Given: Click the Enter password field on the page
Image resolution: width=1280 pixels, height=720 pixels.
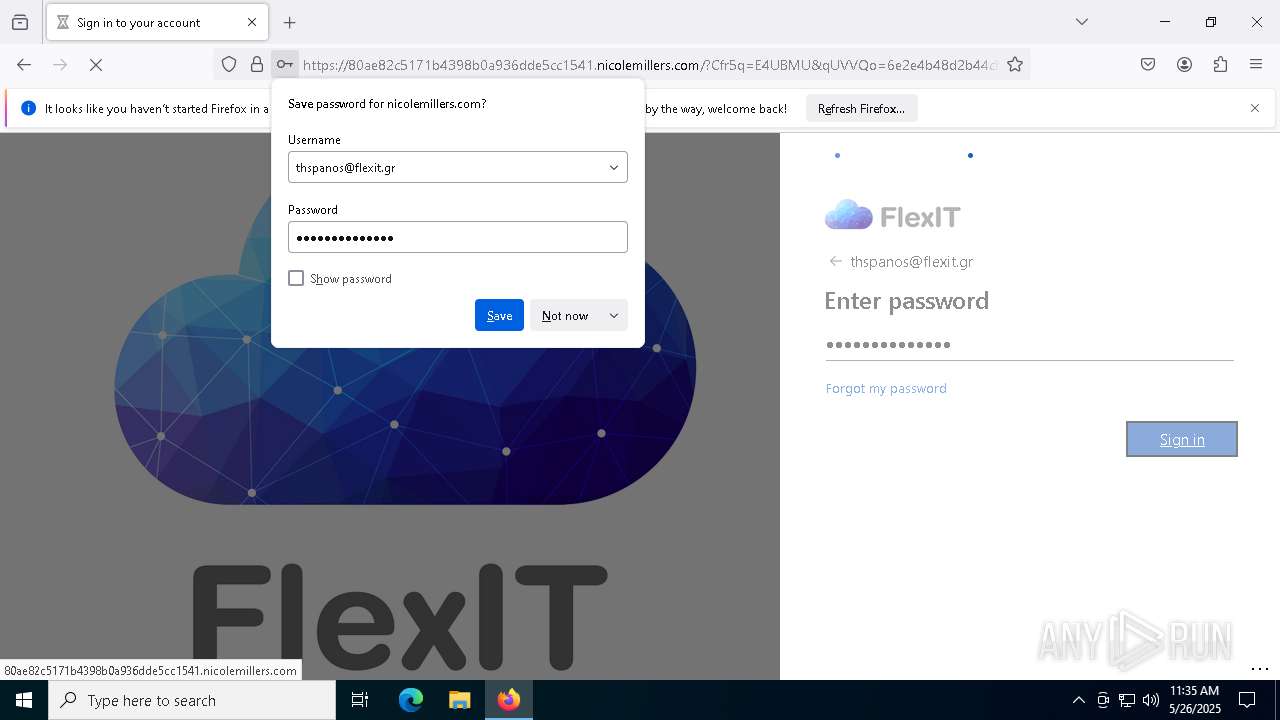Looking at the screenshot, I should tap(1029, 345).
